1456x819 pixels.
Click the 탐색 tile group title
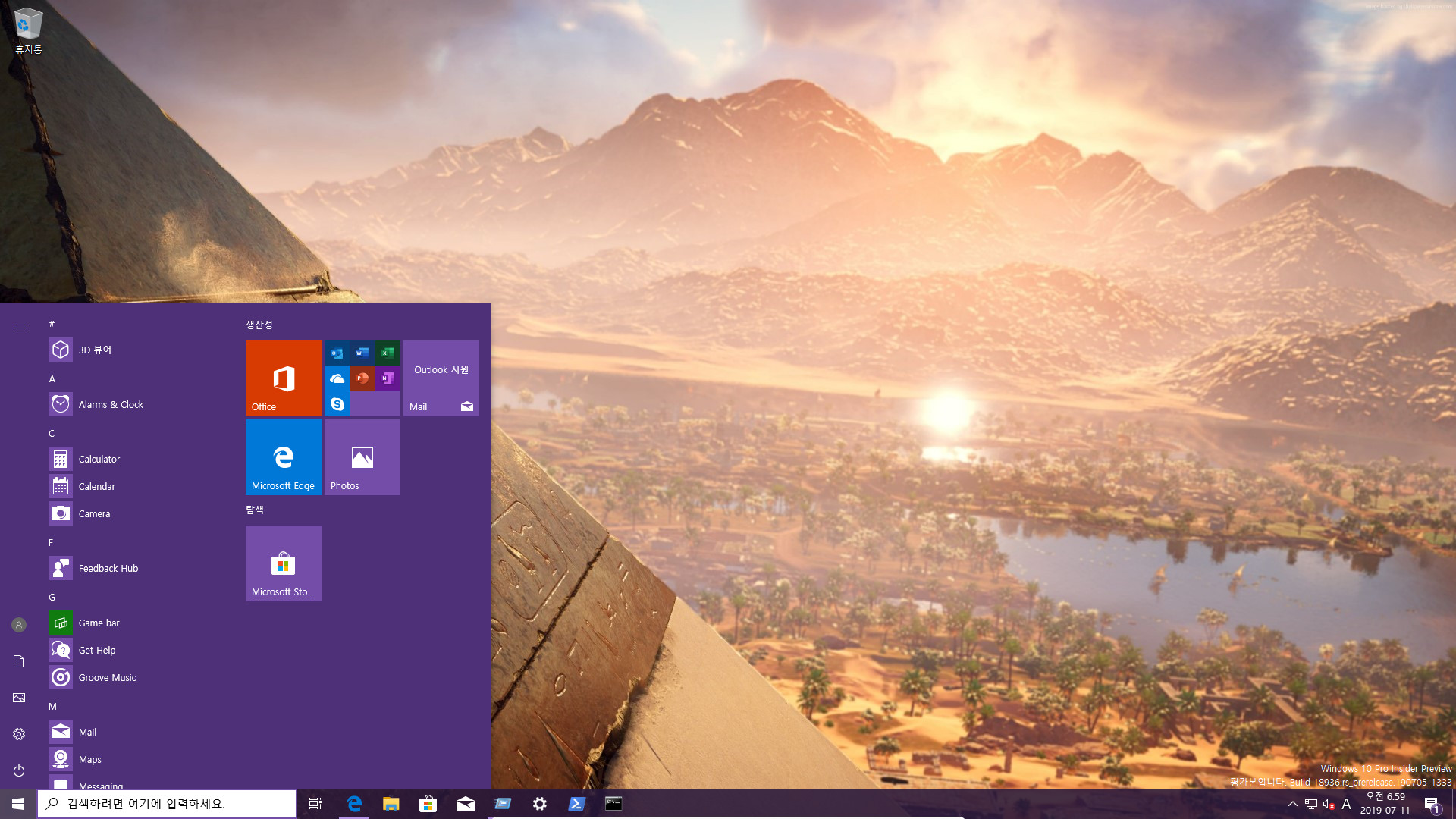tap(255, 510)
